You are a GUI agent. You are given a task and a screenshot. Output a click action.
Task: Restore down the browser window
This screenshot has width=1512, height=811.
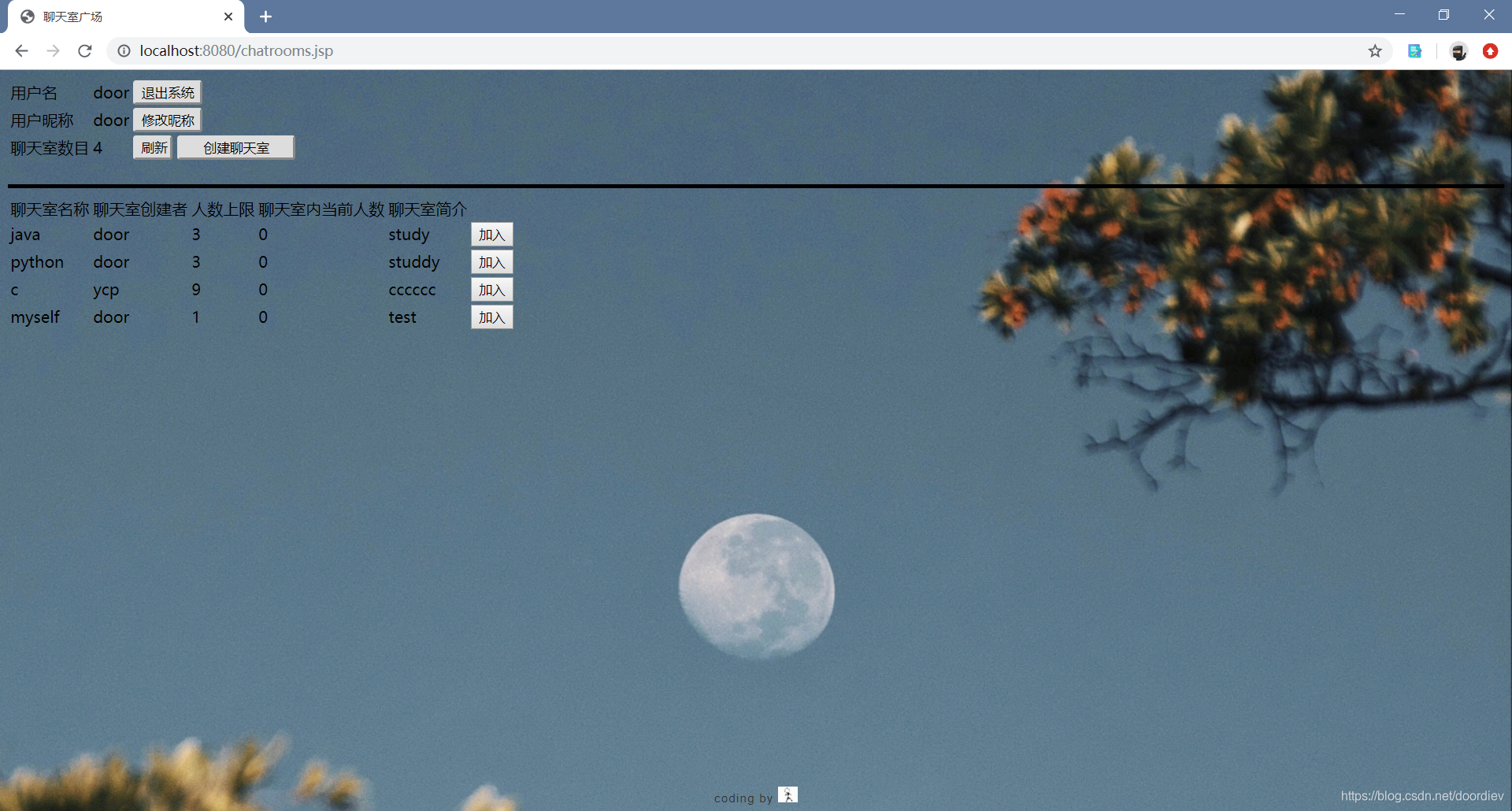click(1443, 15)
